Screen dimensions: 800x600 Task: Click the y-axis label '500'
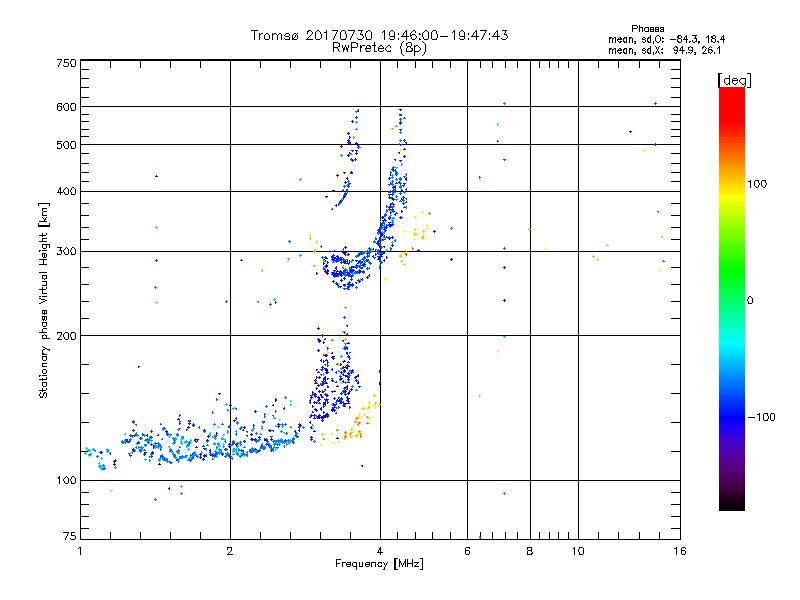[x=66, y=145]
